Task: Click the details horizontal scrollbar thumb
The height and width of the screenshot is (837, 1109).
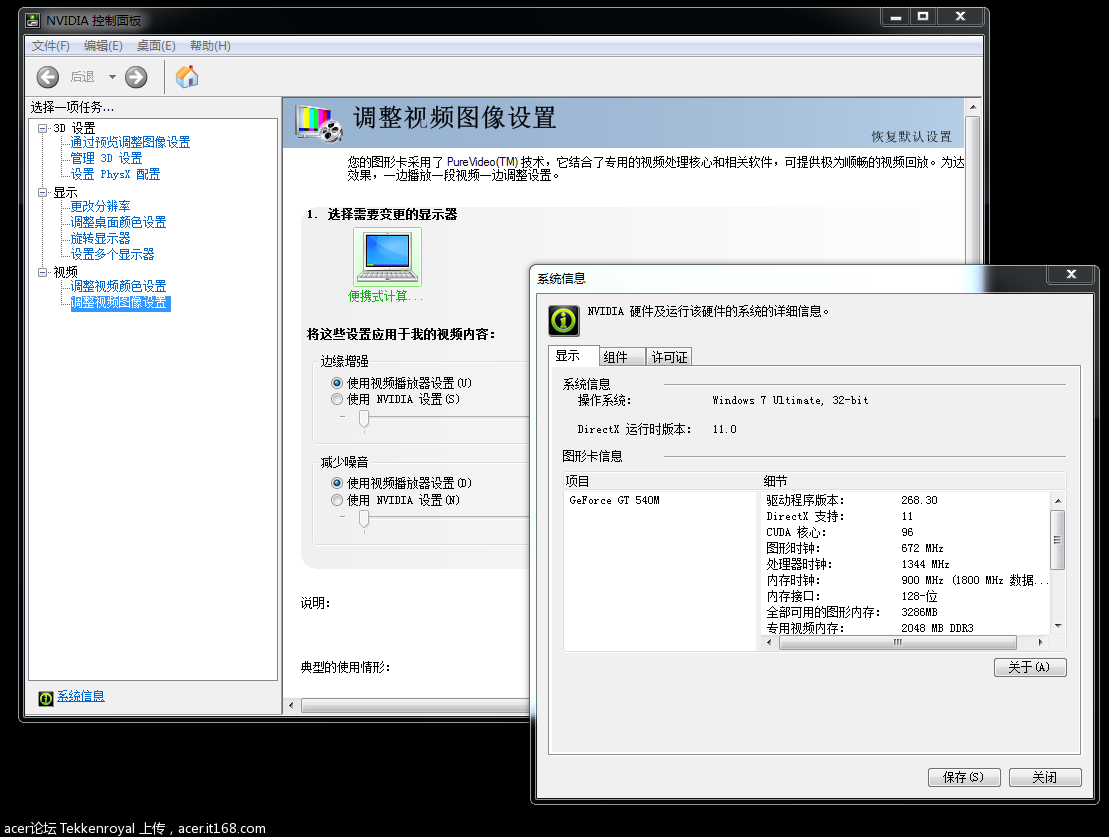Action: point(898,642)
